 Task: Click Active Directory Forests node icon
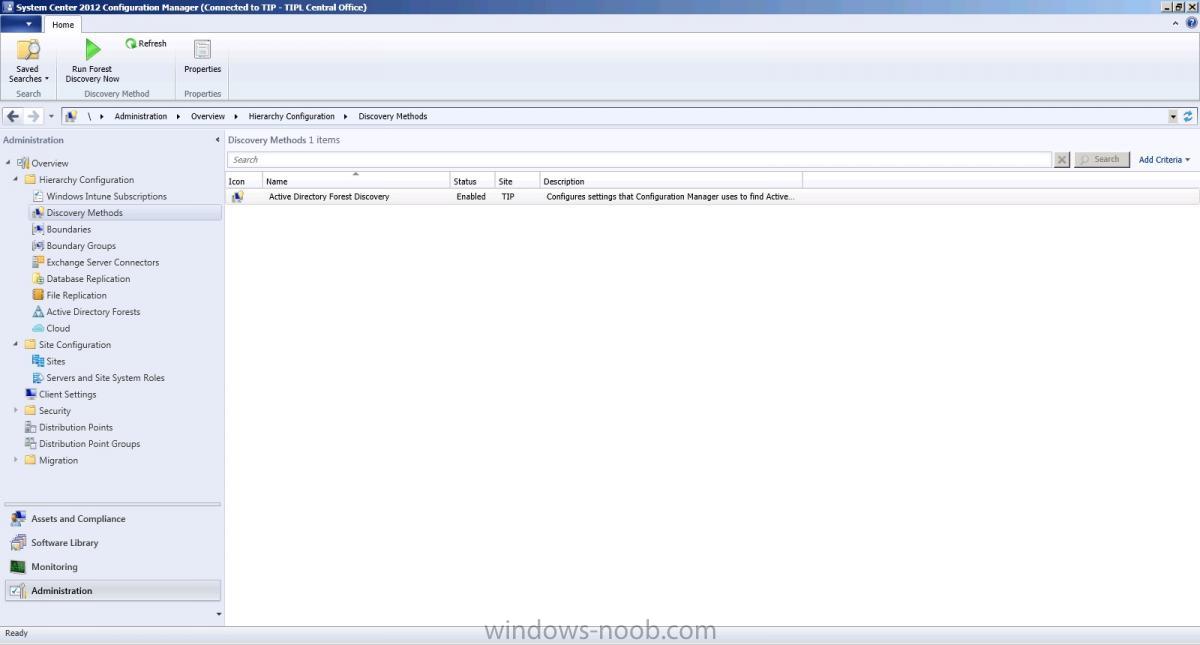pos(38,312)
